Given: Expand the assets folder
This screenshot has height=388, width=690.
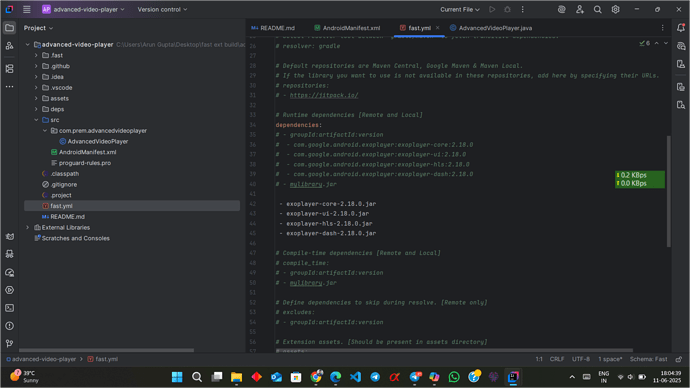Looking at the screenshot, I should coord(36,99).
